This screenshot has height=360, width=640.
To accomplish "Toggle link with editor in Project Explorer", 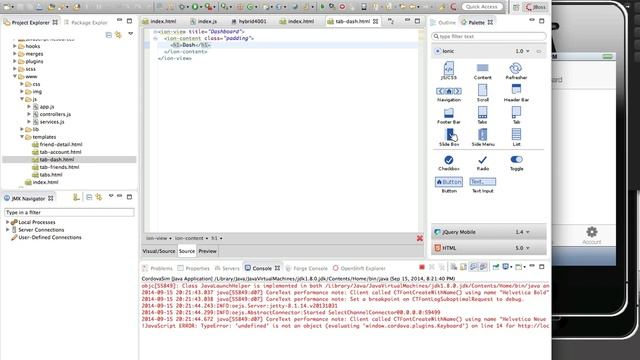I will 118,35.
